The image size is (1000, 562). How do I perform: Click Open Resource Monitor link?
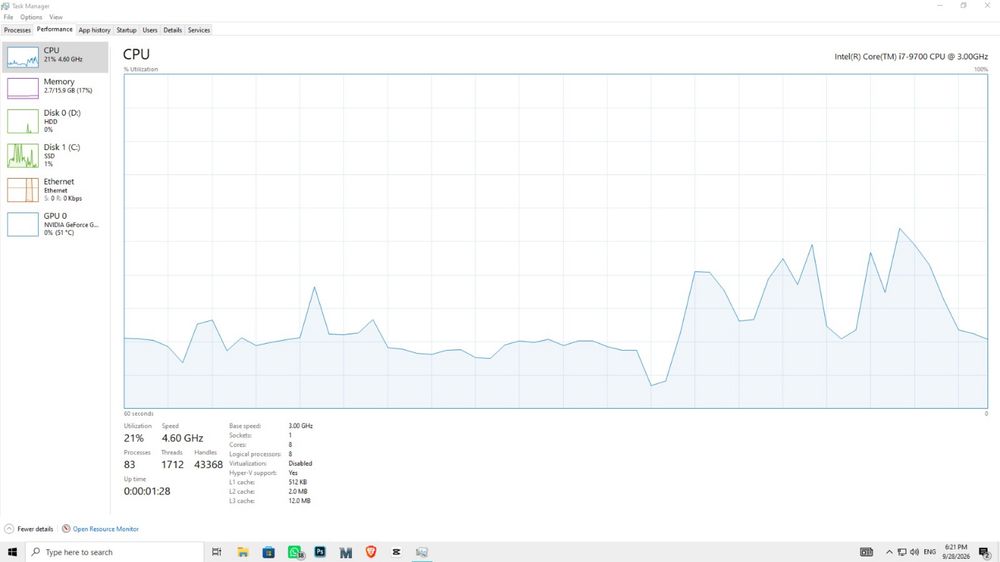(105, 529)
